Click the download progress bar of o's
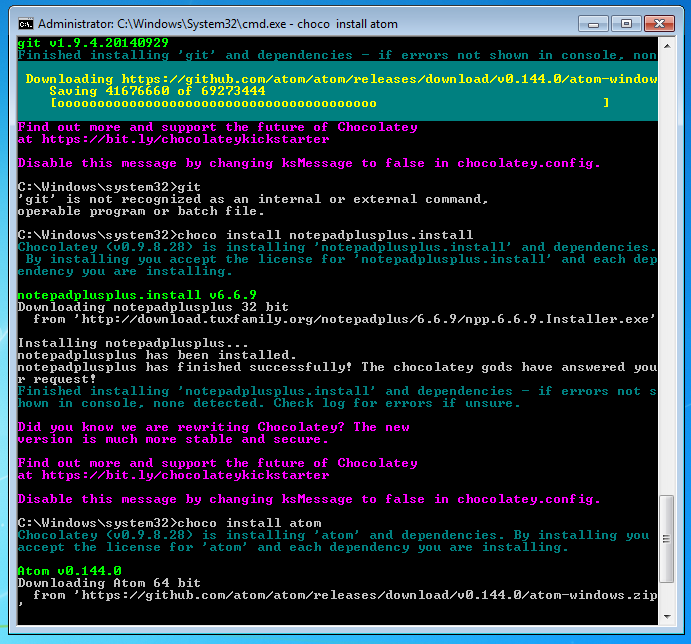 pyautogui.click(x=330, y=103)
